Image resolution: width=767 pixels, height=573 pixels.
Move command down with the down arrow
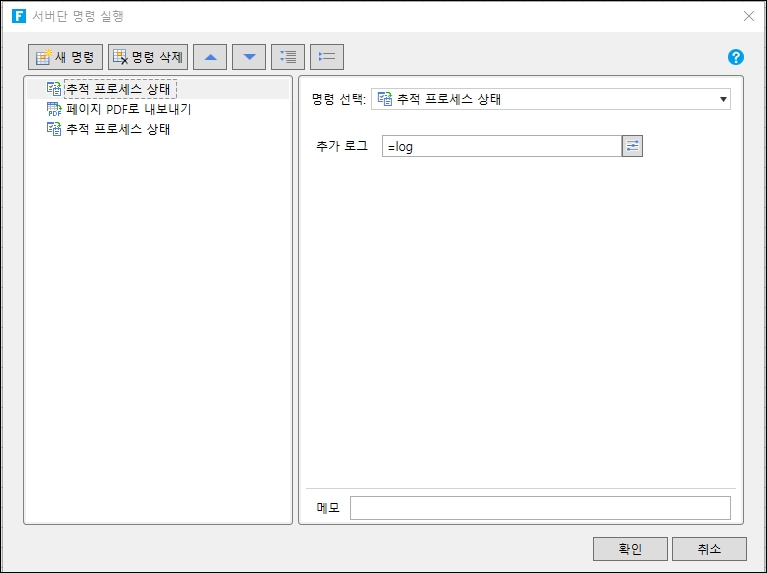[x=249, y=57]
